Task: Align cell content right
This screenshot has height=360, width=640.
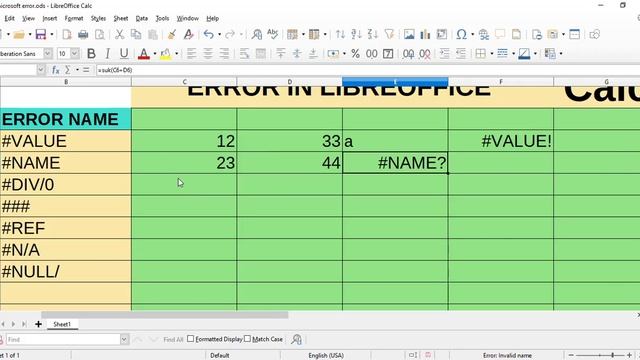Action: (x=224, y=54)
